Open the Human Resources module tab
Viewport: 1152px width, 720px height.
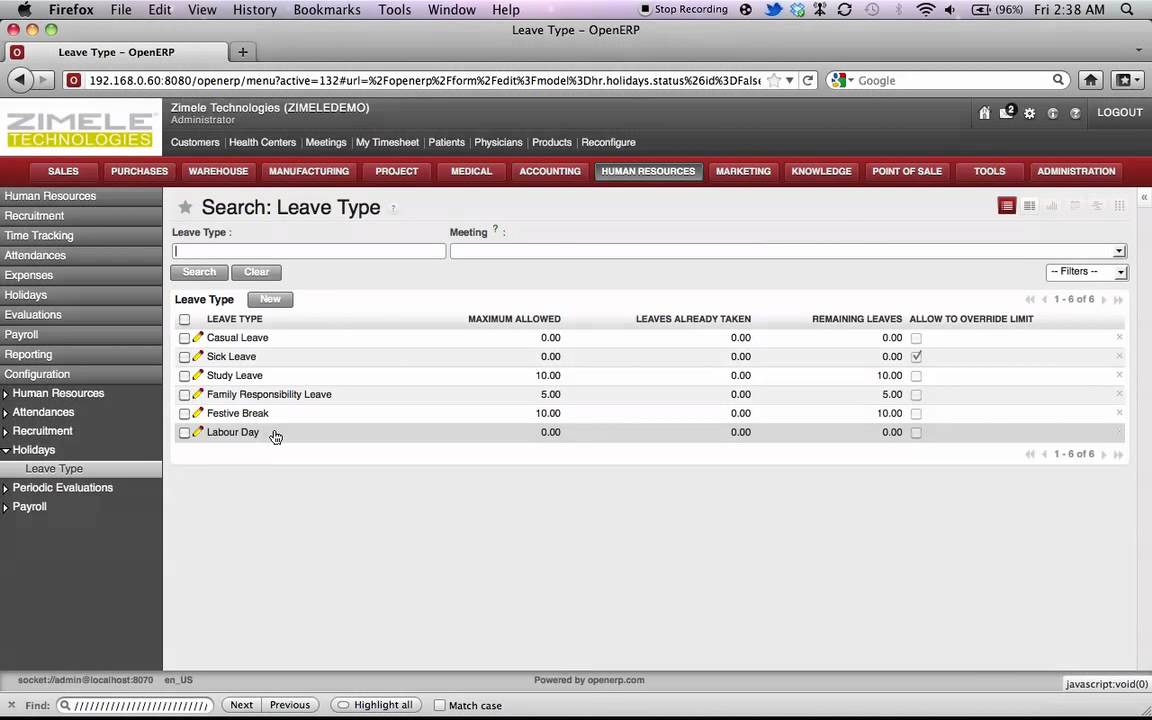pyautogui.click(x=648, y=171)
